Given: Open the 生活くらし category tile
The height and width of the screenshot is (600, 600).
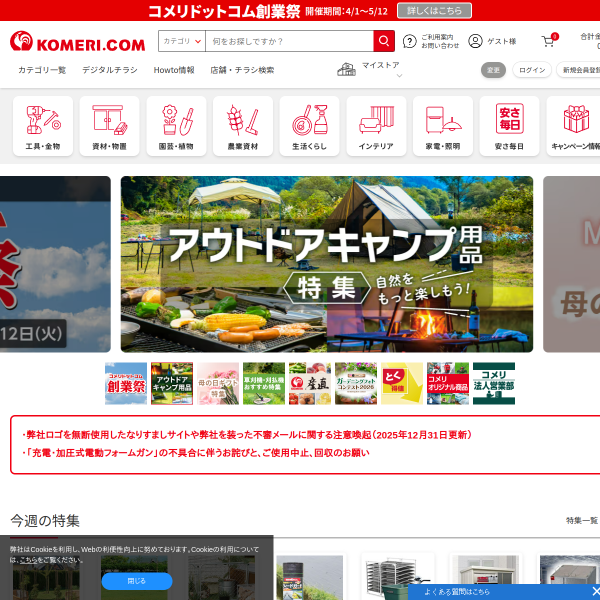Looking at the screenshot, I should [310, 126].
